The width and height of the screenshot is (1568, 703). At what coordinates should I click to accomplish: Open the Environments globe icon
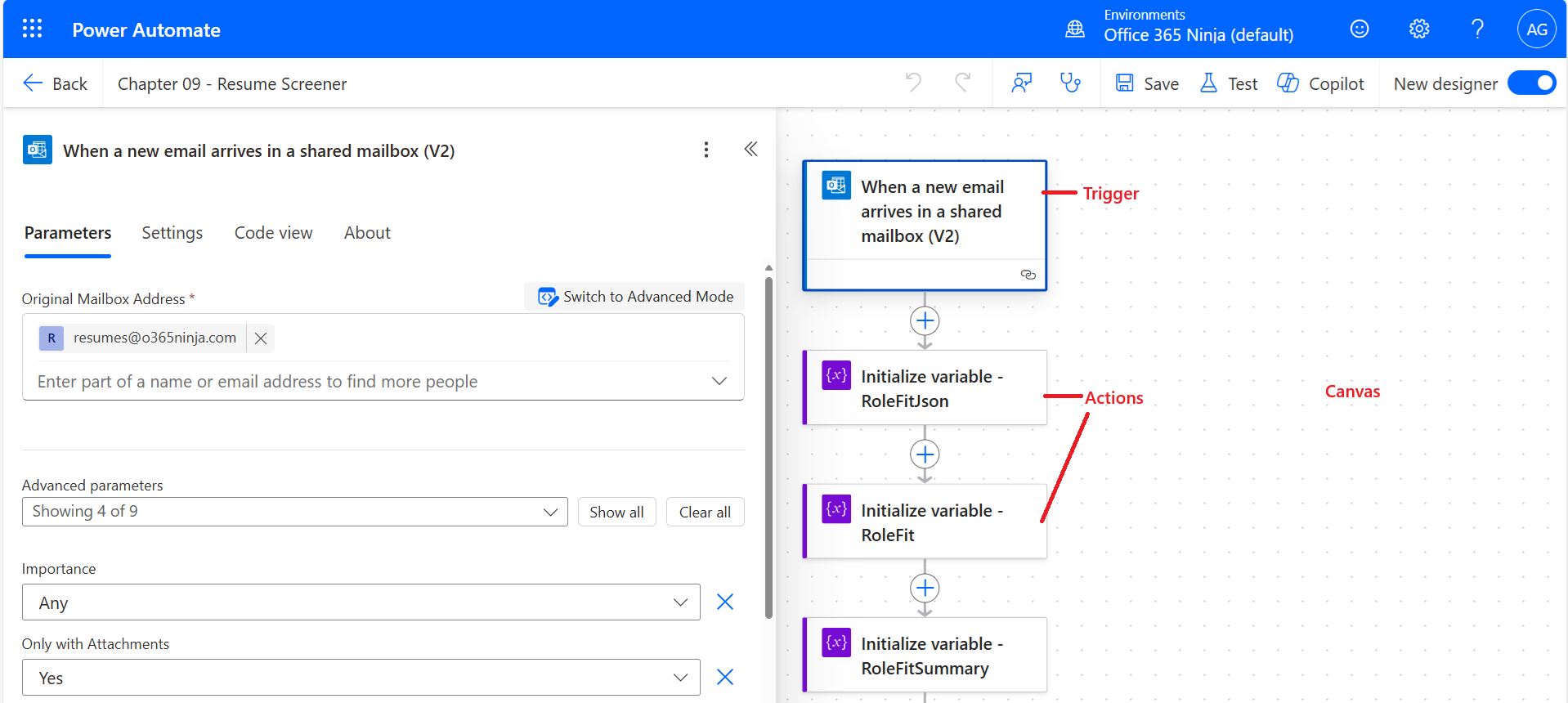click(x=1075, y=29)
